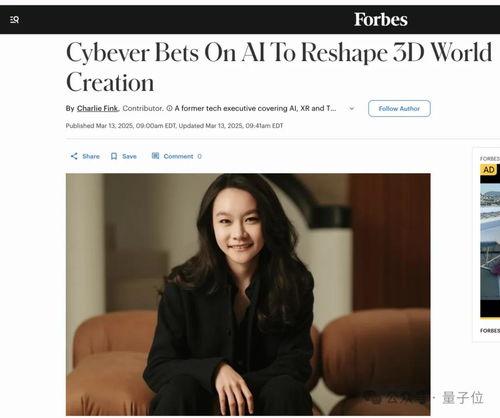Open the Charlie Fink author link

[97, 108]
